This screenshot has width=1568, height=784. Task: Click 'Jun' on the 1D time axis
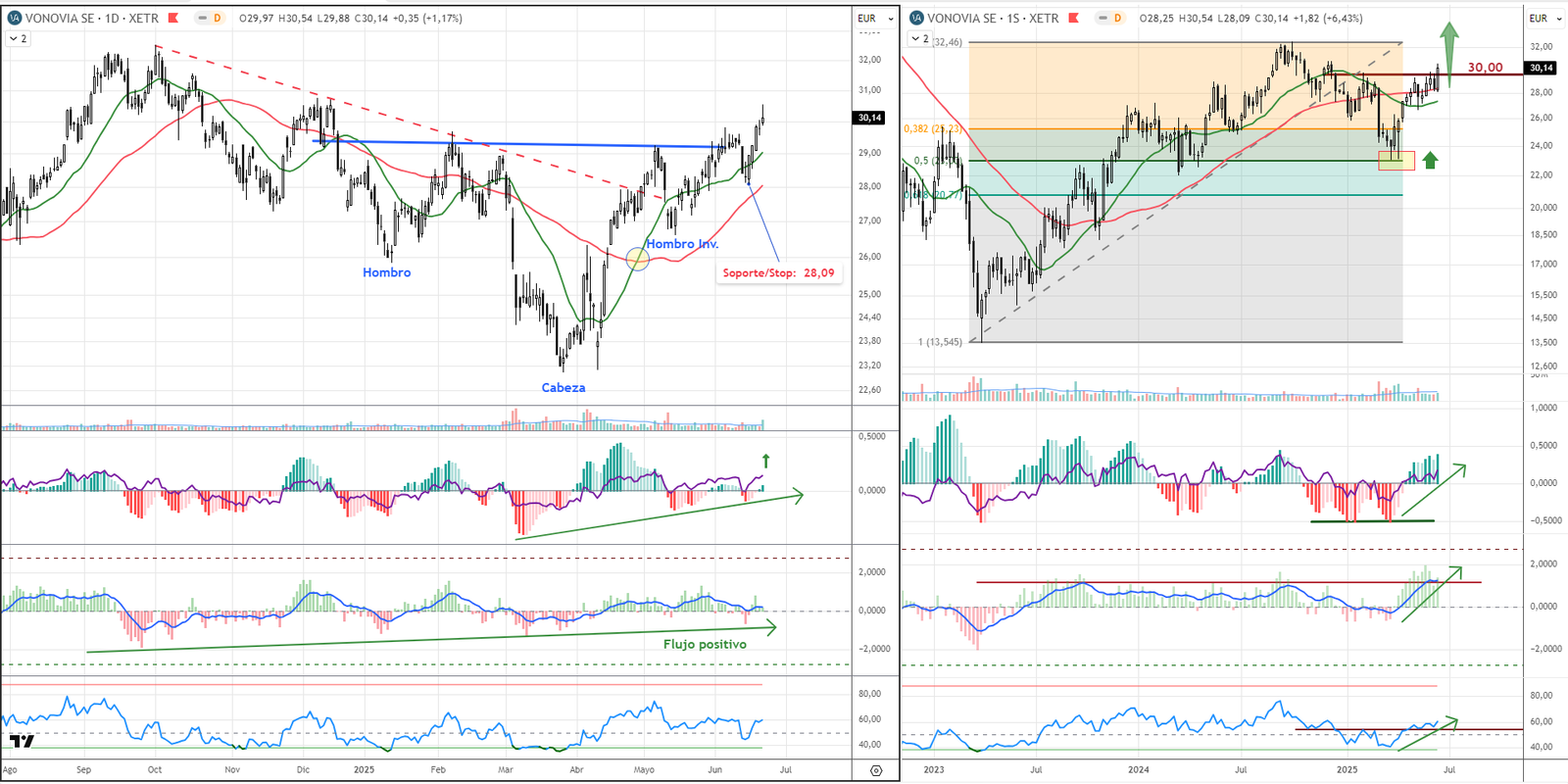[x=715, y=770]
